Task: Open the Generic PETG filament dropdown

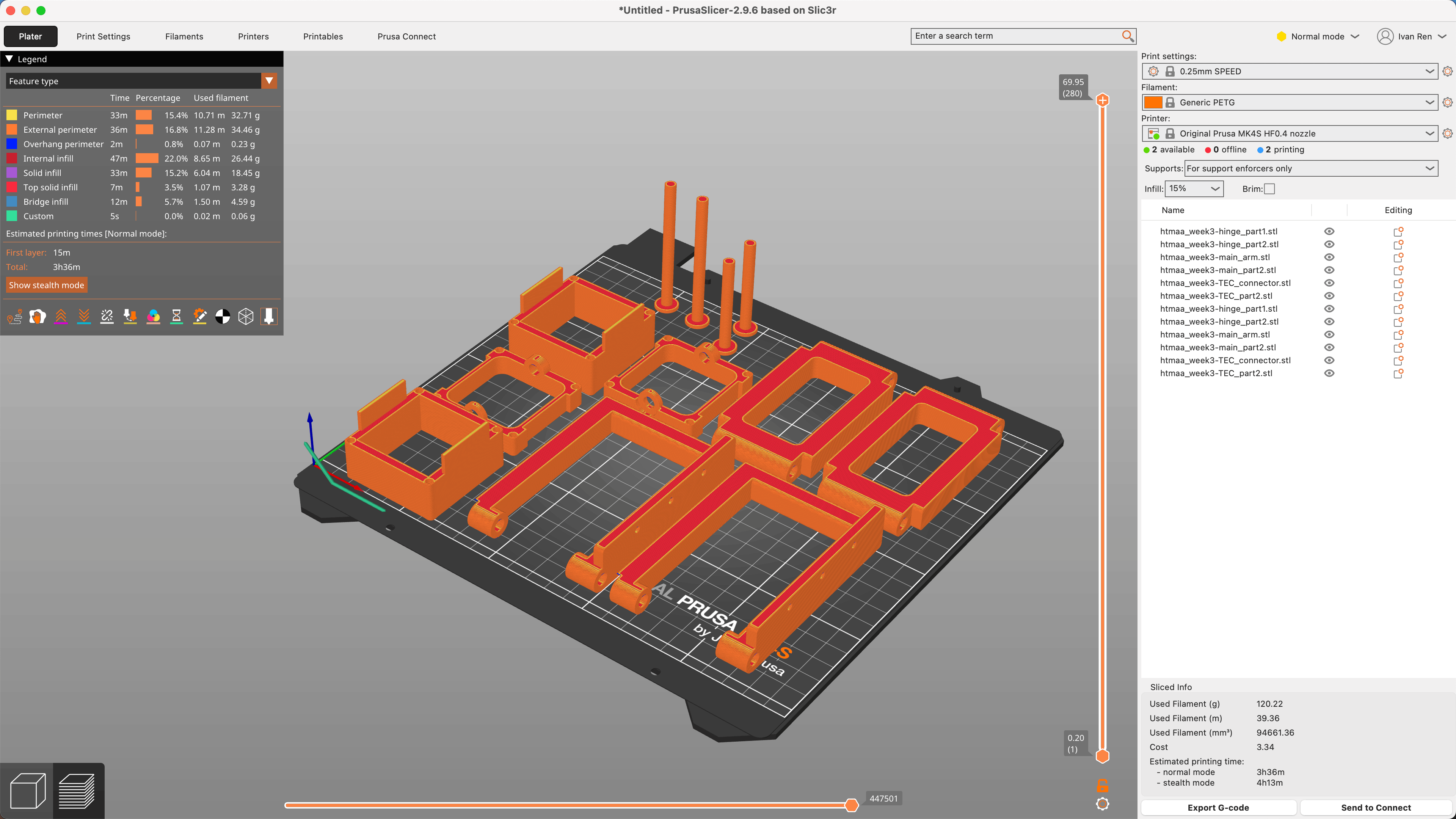Action: click(x=1290, y=102)
